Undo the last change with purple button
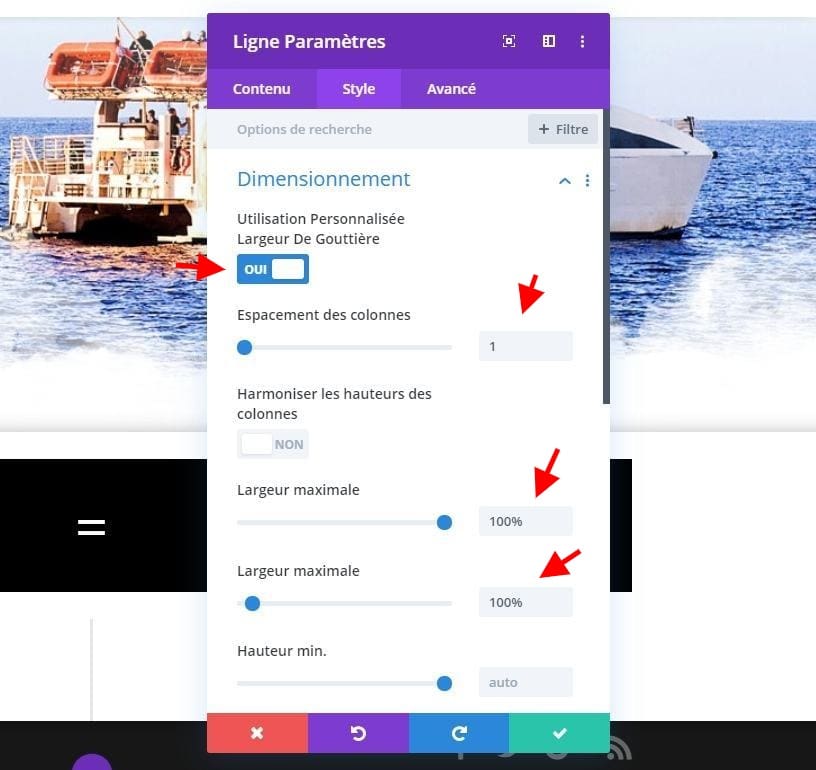The width and height of the screenshot is (816, 770). [358, 733]
